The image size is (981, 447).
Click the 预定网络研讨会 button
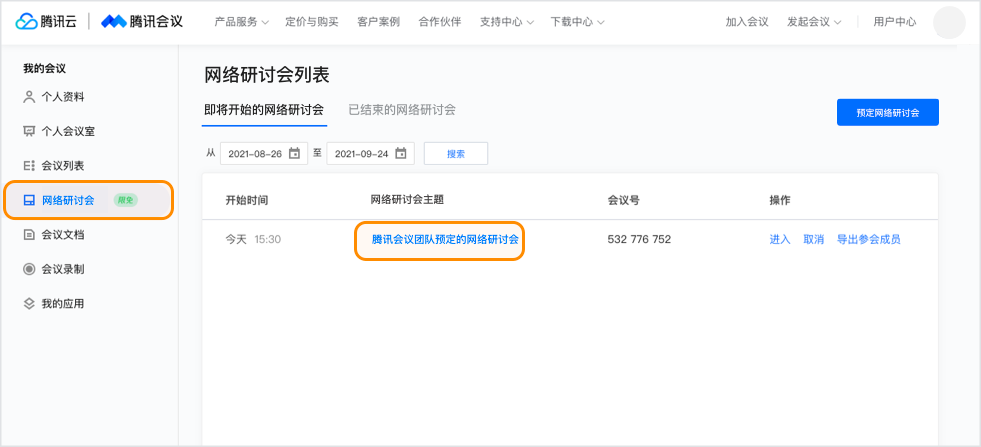(x=887, y=113)
